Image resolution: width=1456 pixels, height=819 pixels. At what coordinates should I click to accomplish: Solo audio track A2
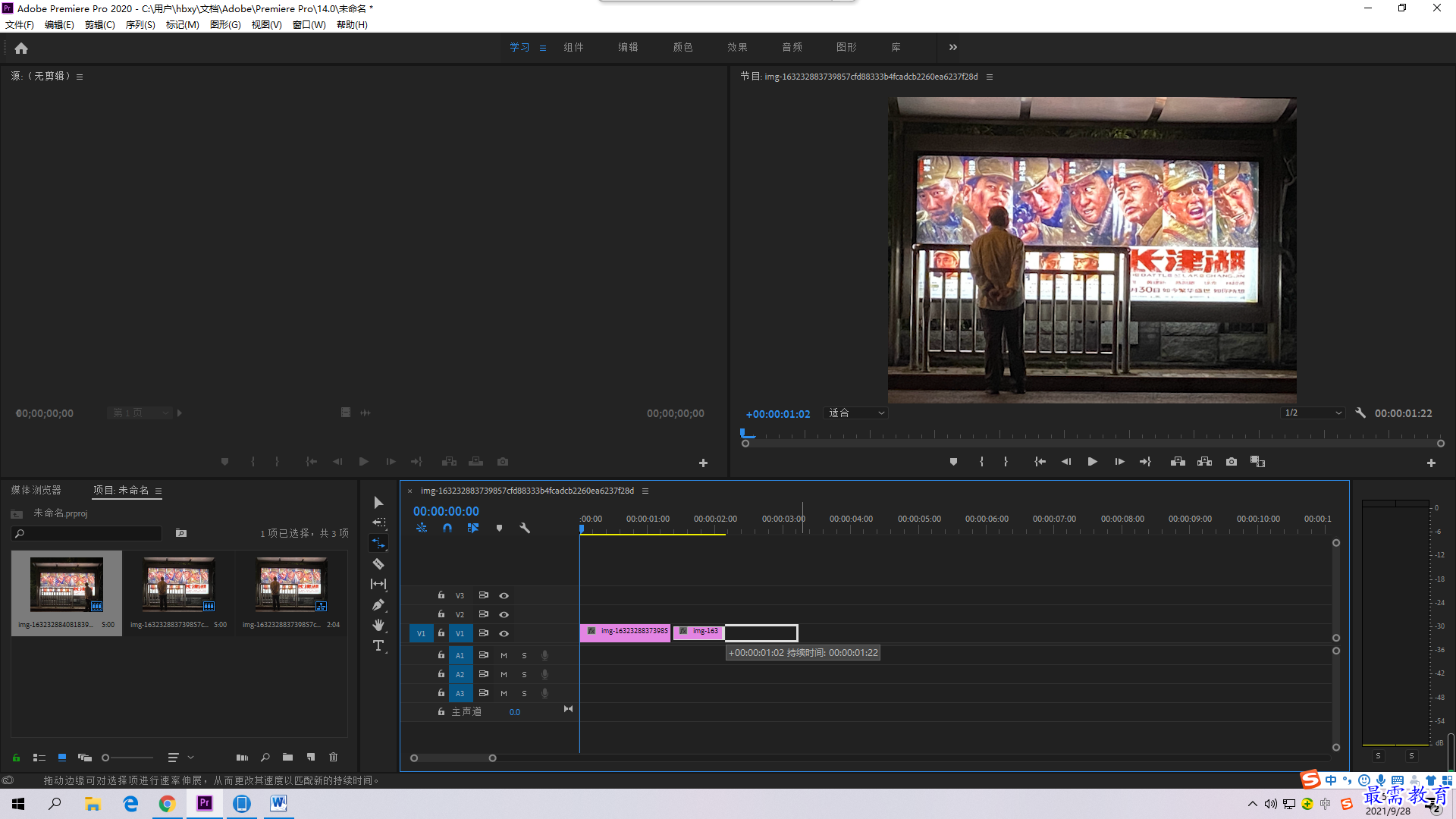(x=524, y=674)
